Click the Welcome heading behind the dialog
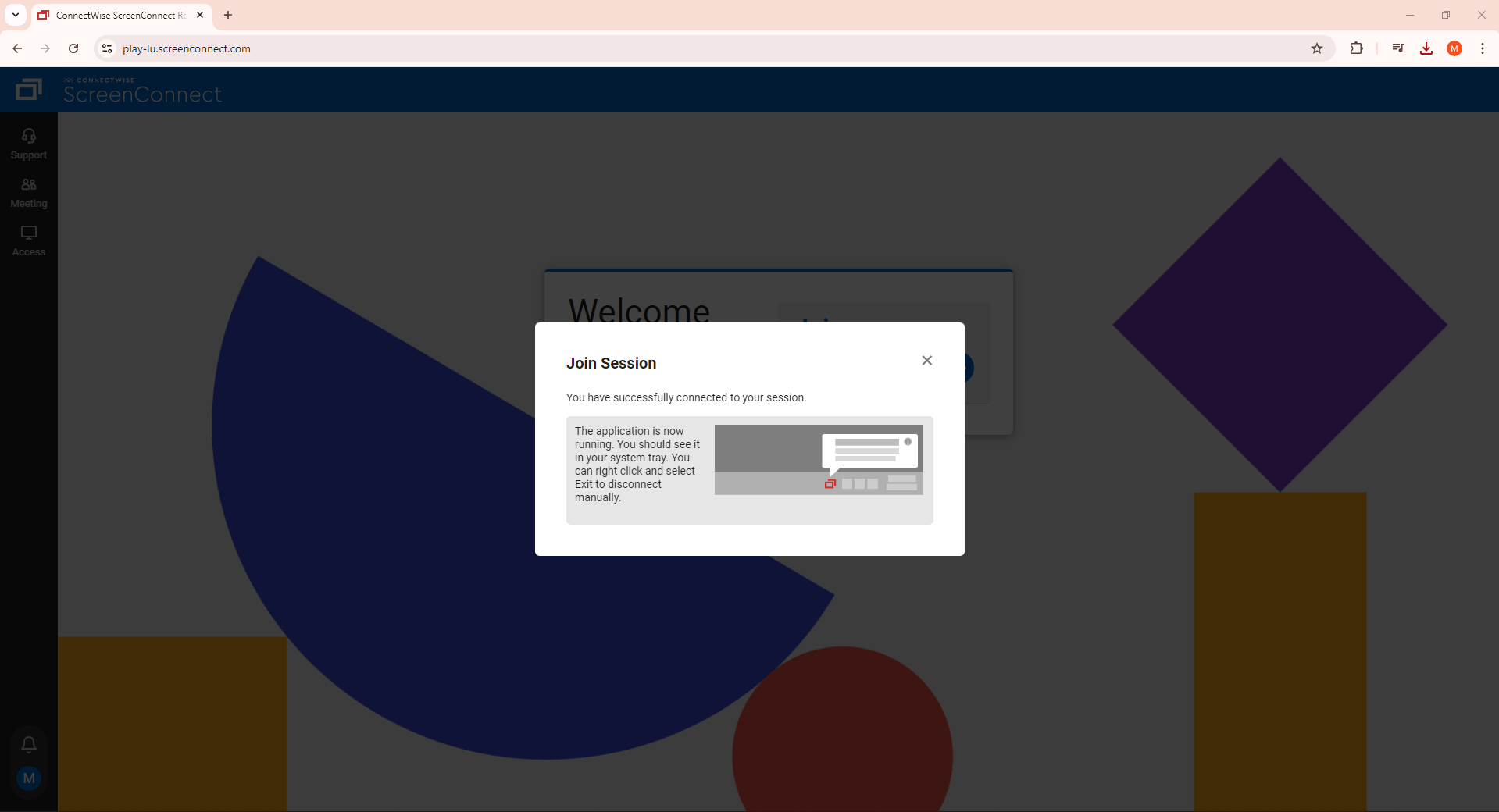Screen dimensions: 1499x812 pyautogui.click(x=639, y=310)
